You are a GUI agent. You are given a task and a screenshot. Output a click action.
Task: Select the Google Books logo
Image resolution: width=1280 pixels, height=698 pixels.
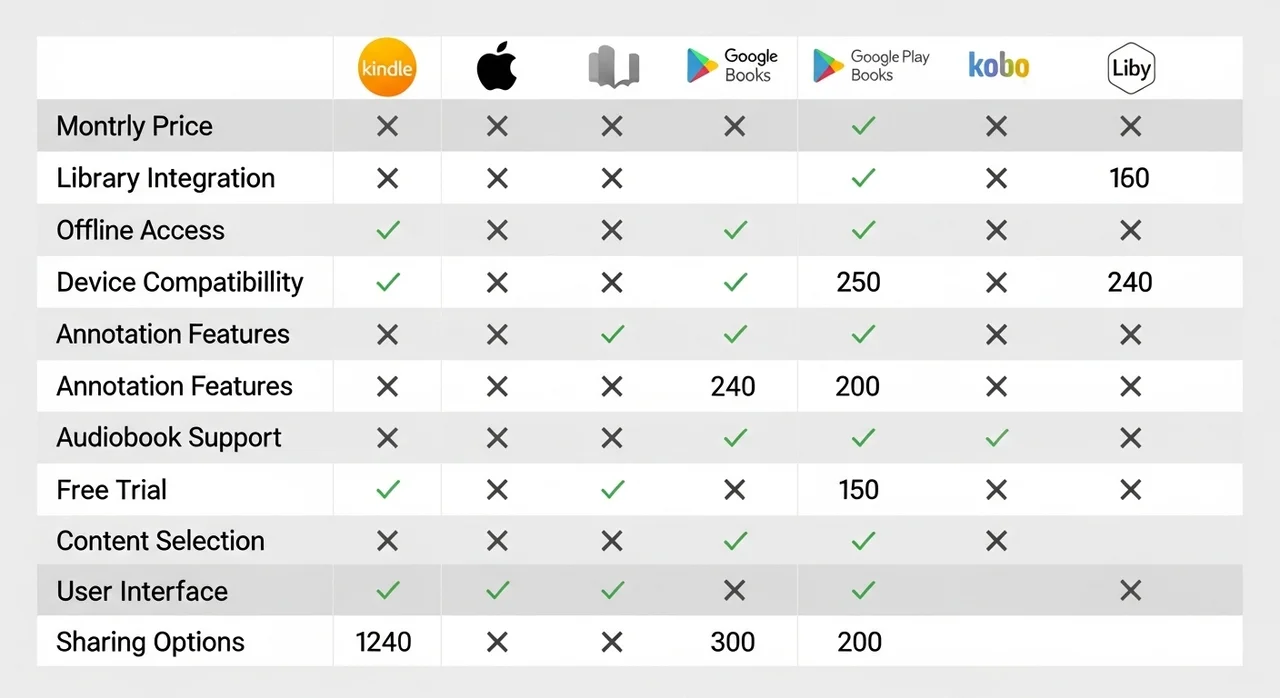733,66
